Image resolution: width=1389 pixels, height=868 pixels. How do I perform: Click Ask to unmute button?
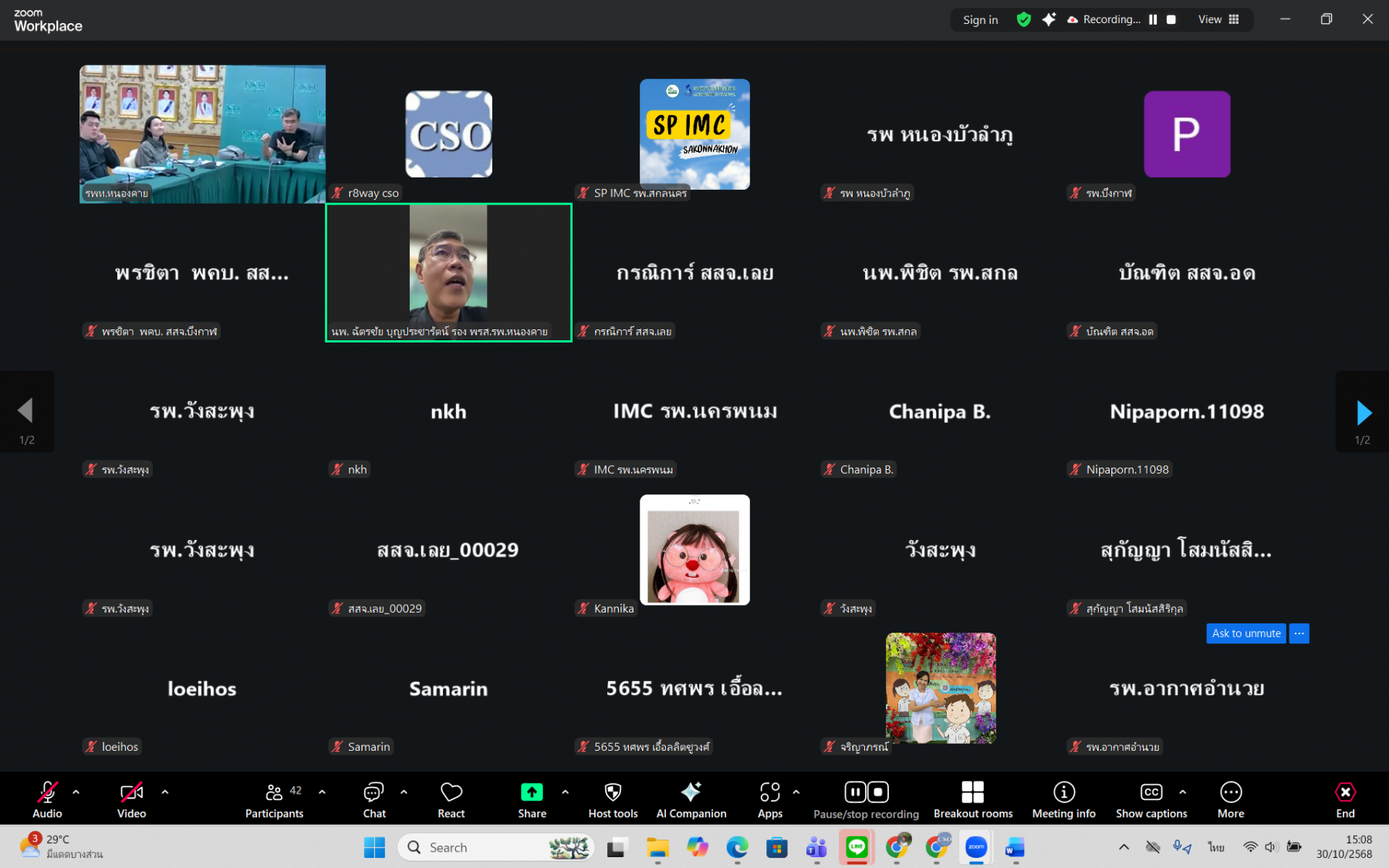click(1245, 633)
